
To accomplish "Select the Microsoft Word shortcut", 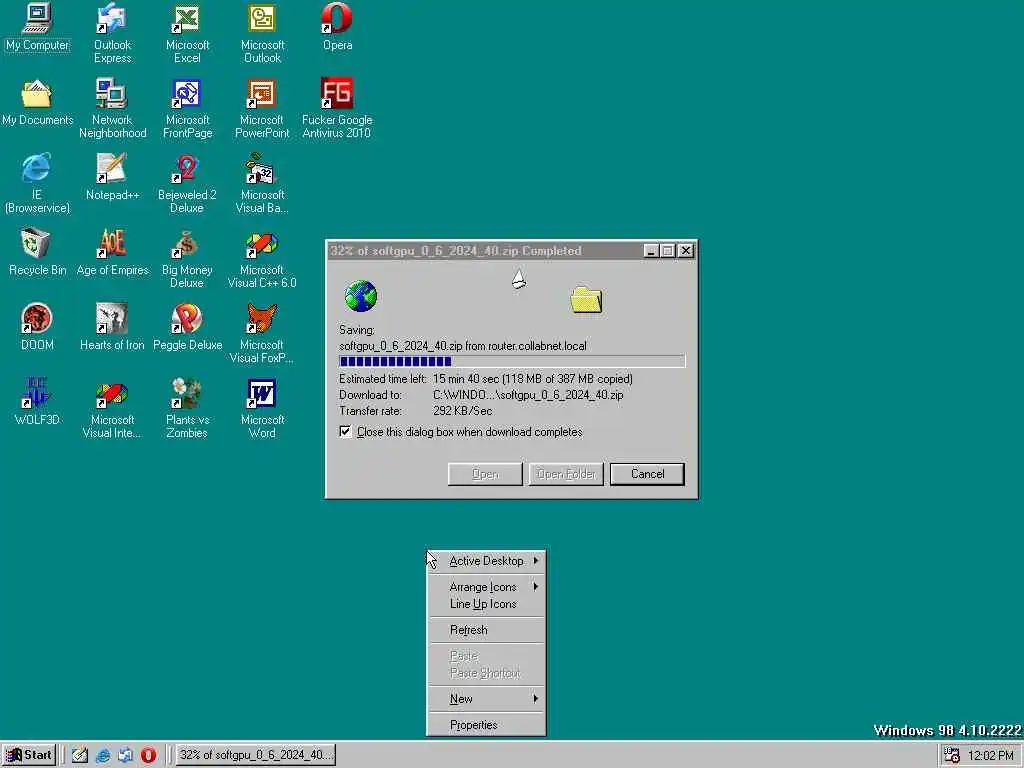I will [262, 408].
